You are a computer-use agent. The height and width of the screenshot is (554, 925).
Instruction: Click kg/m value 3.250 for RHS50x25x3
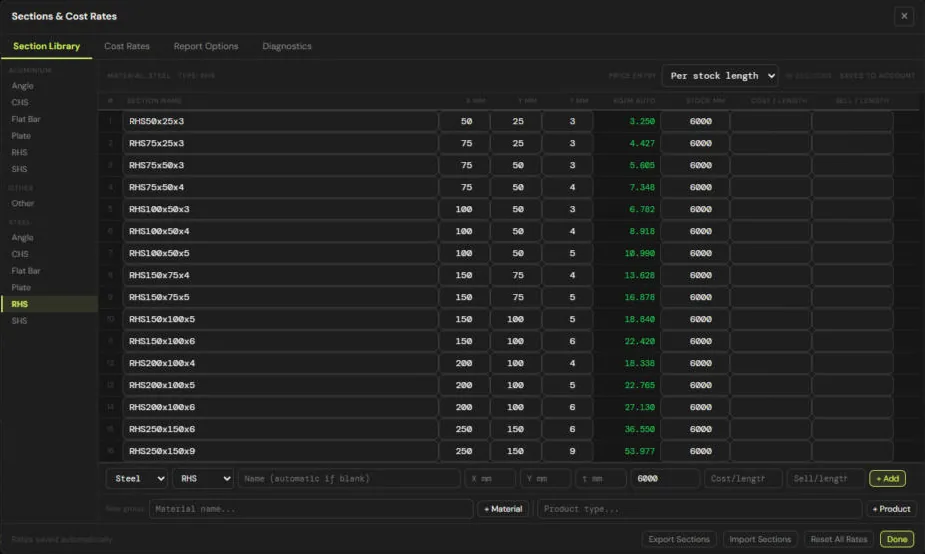(x=642, y=121)
